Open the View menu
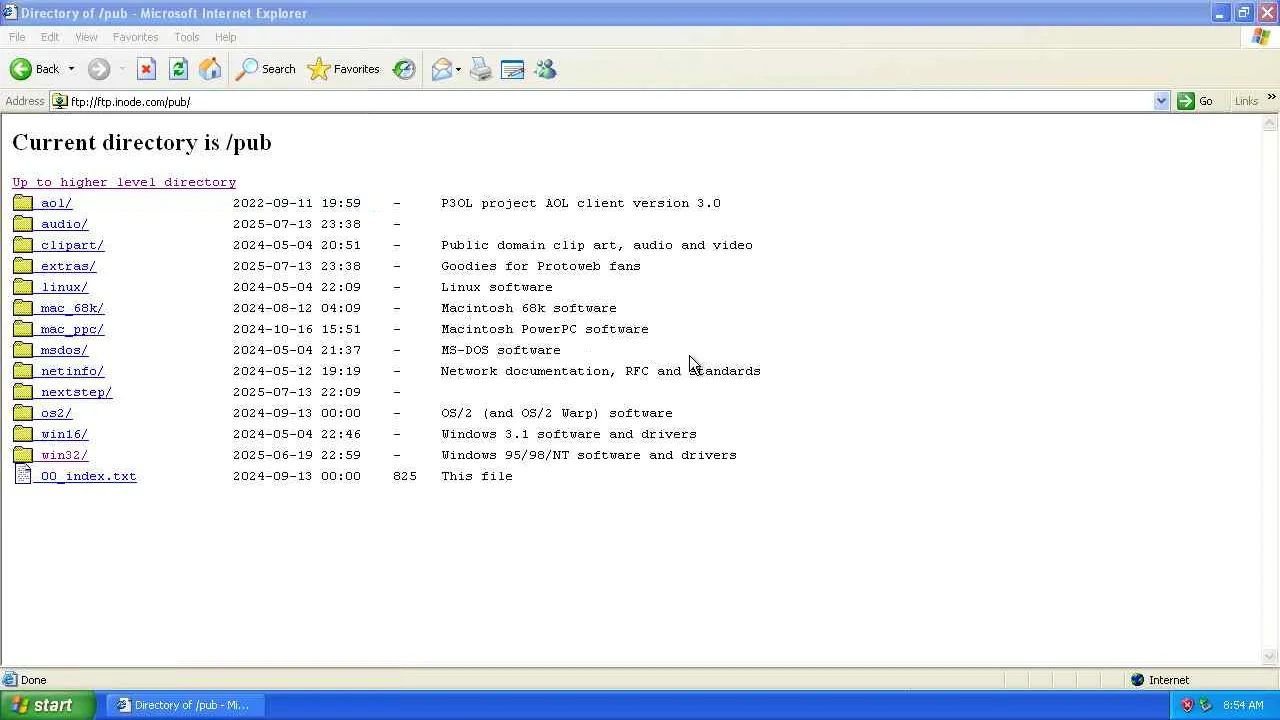1280x720 pixels. tap(86, 37)
